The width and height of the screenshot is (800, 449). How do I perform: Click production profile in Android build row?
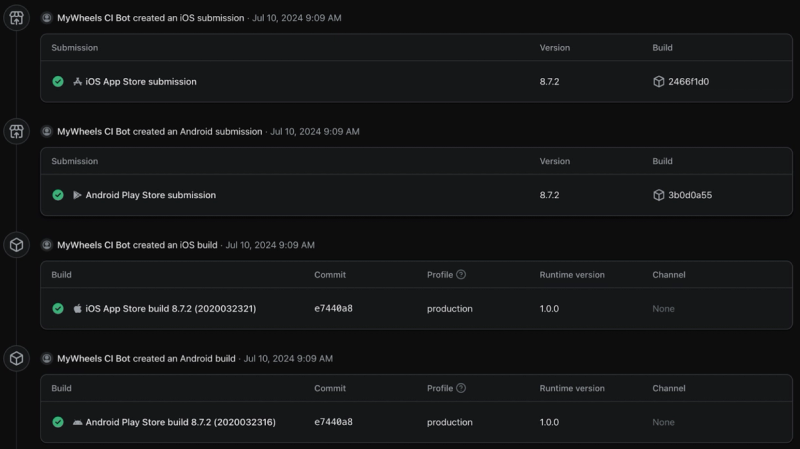(449, 422)
